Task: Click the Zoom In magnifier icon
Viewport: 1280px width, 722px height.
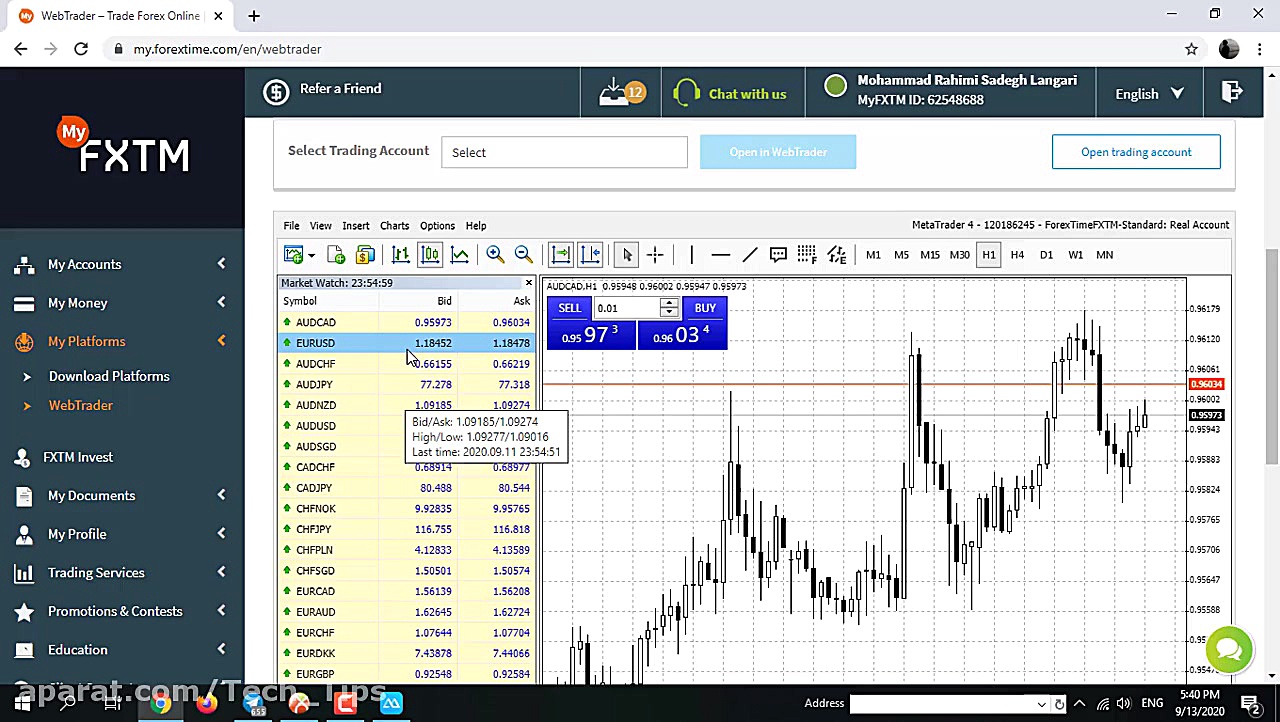Action: click(495, 255)
